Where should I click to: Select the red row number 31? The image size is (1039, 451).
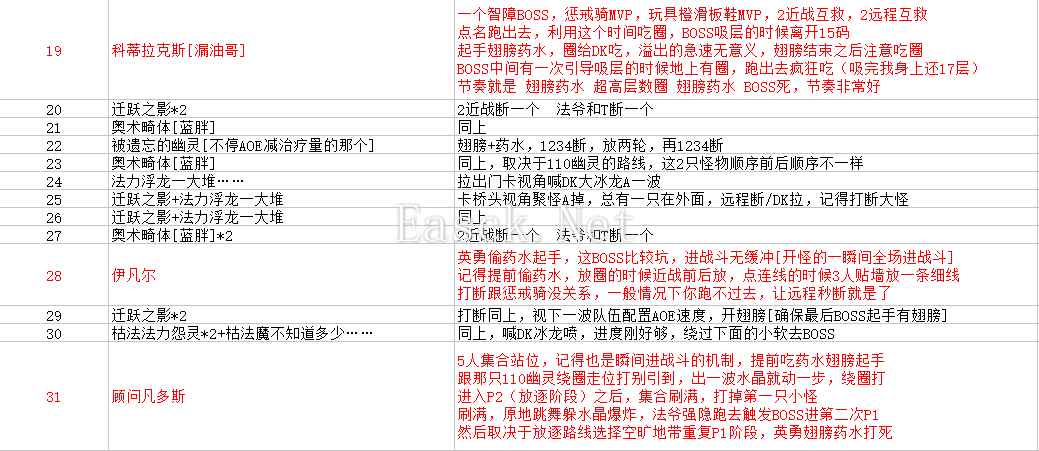[x=53, y=397]
